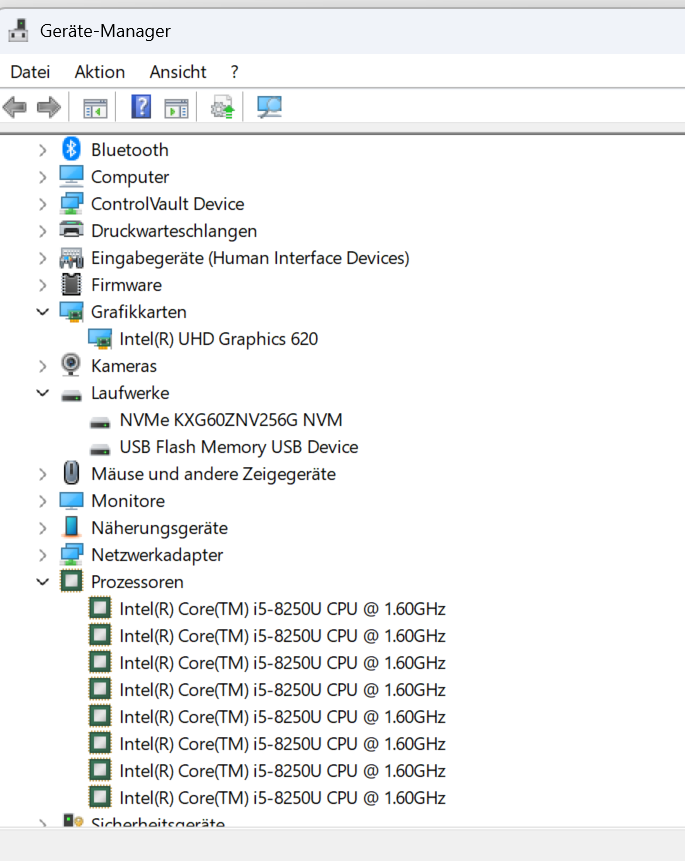
Task: Select 'Mäuse und andere Zeigegeräte' label
Action: coord(213,474)
